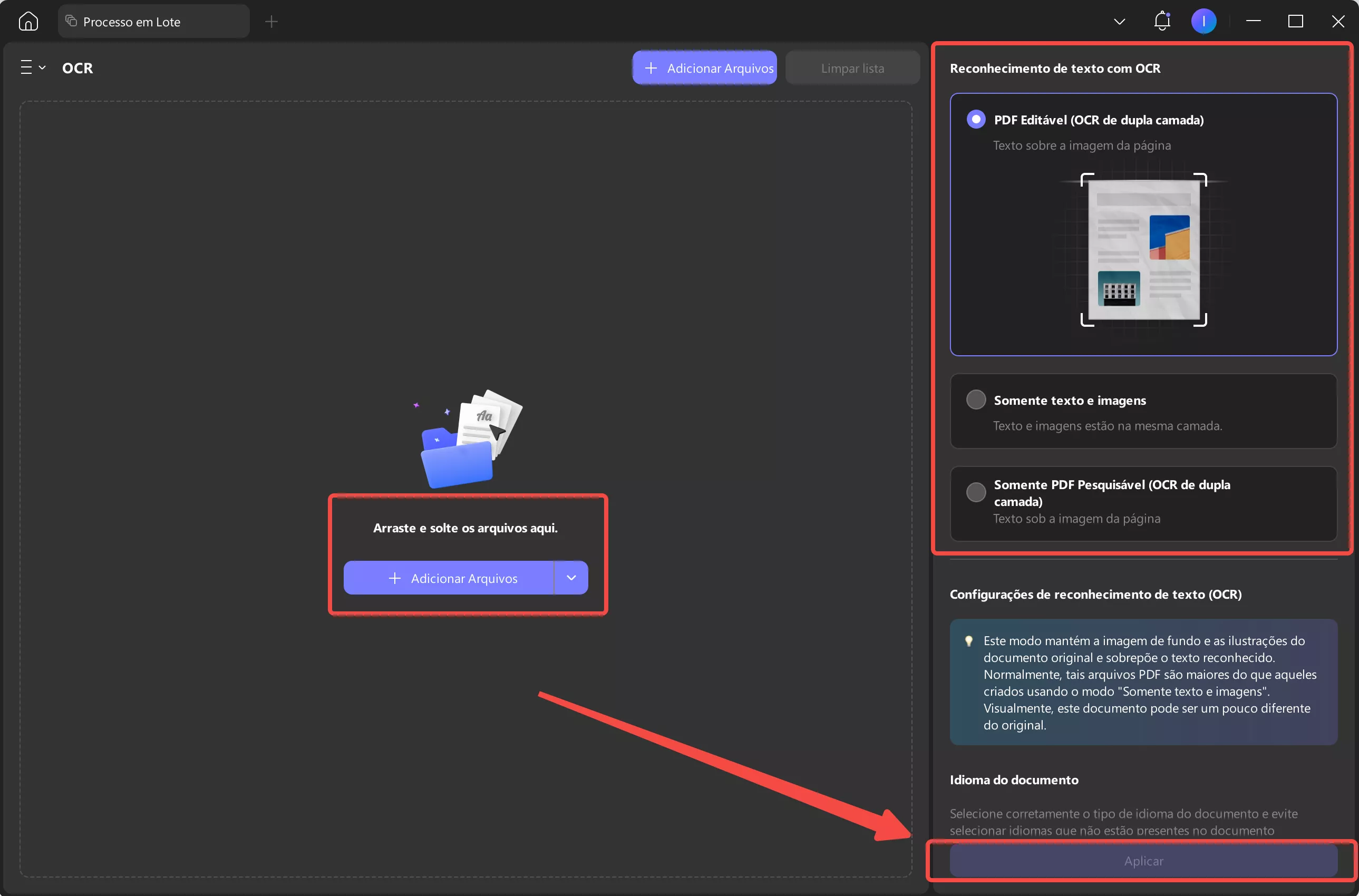Click the batch icon on Processo em Lote tab
Screen dimensions: 1359x896
[71, 21]
